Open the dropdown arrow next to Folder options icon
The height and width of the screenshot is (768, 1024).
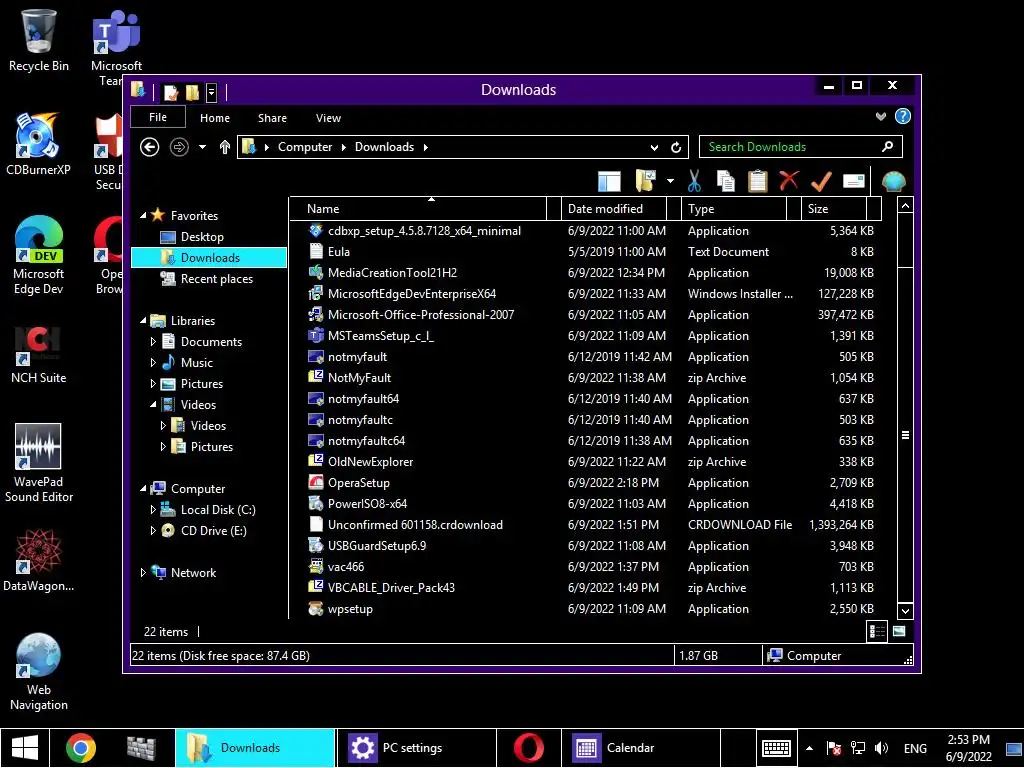(x=671, y=181)
